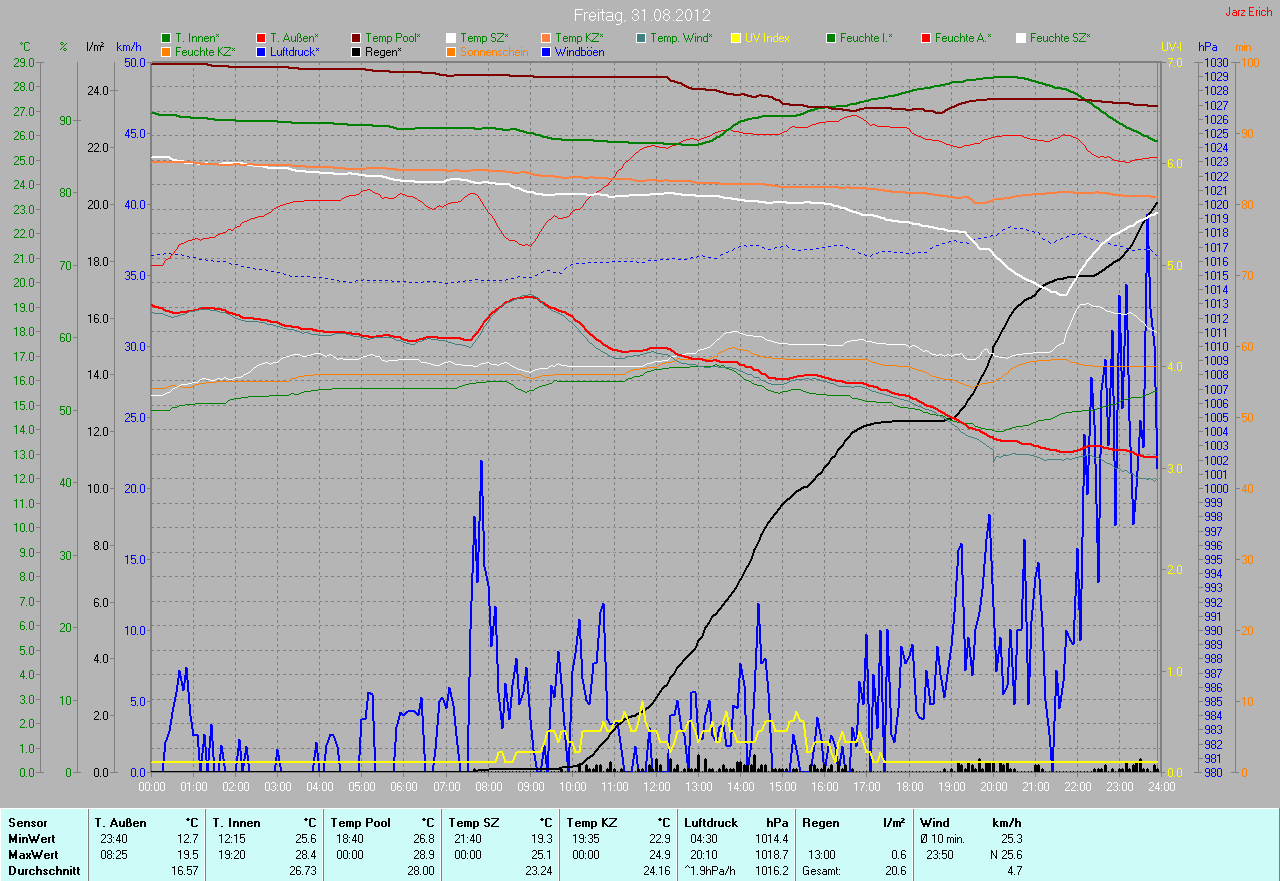The height and width of the screenshot is (881, 1280).
Task: Click the 'min' sunshine axis unit label
Action: click(1243, 47)
